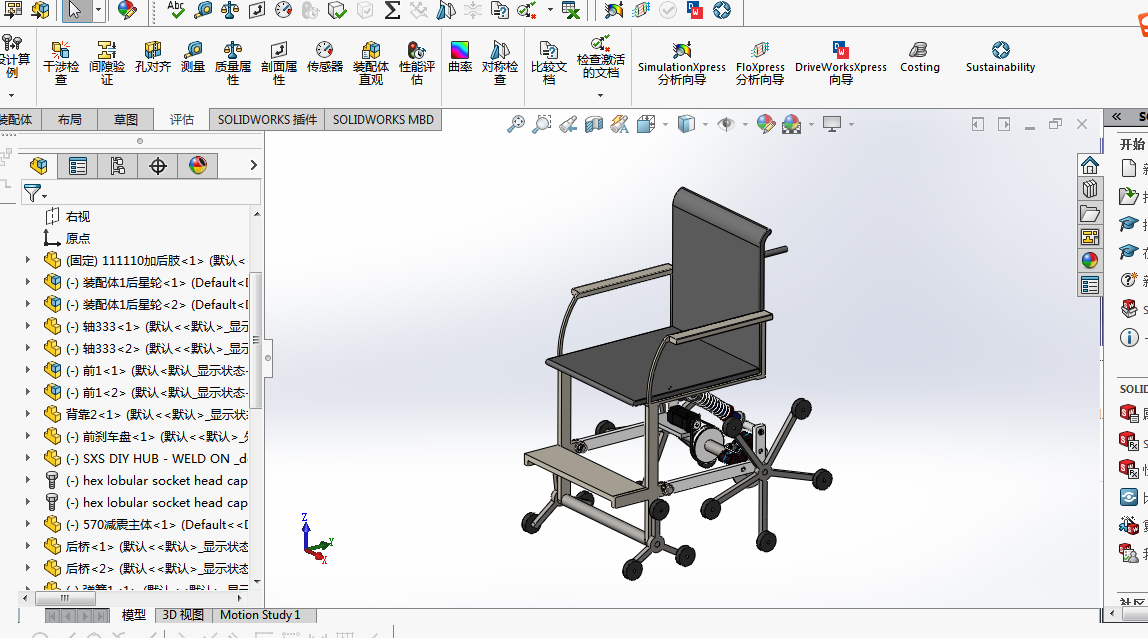Open DisplayManager color sphere tab

click(x=198, y=166)
